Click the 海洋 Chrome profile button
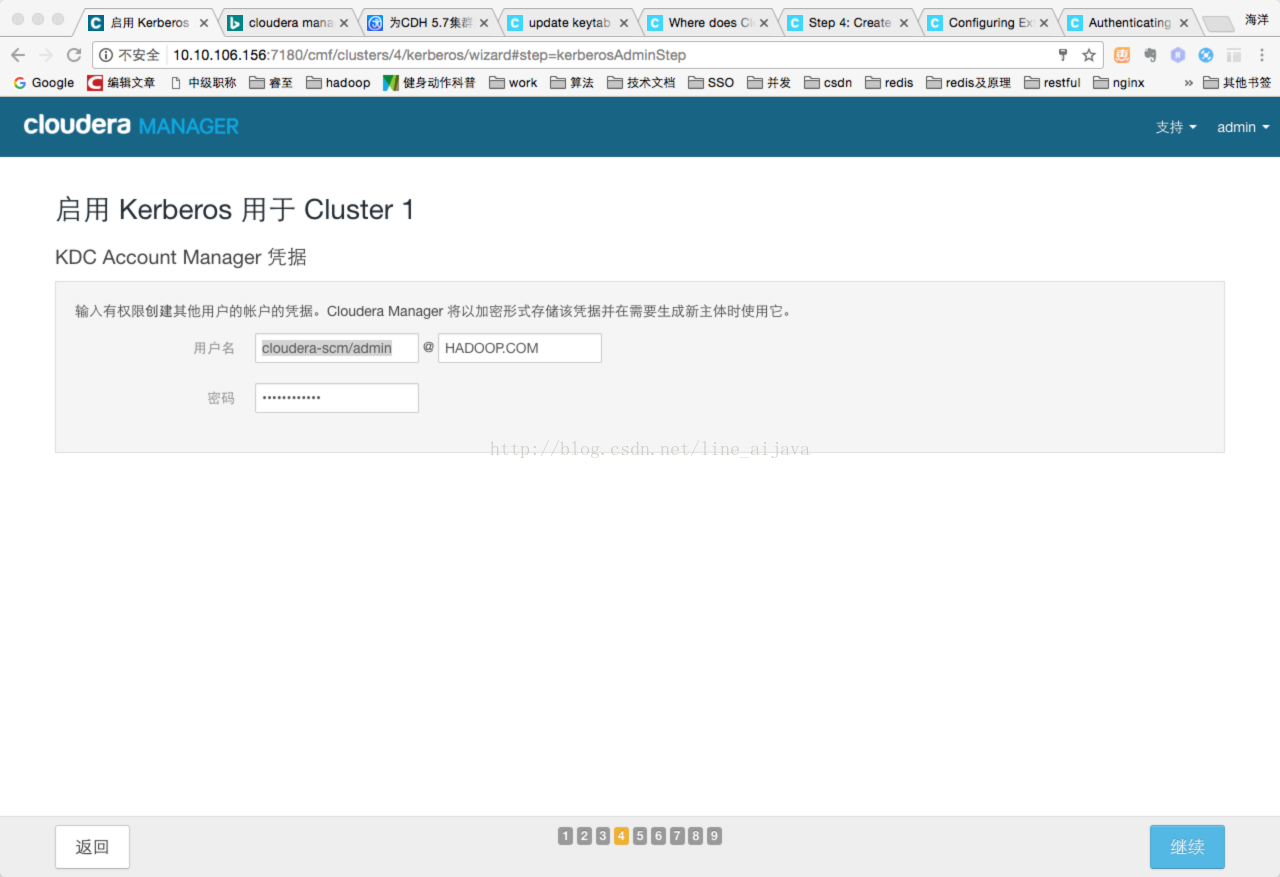This screenshot has height=877, width=1280. [x=1257, y=19]
